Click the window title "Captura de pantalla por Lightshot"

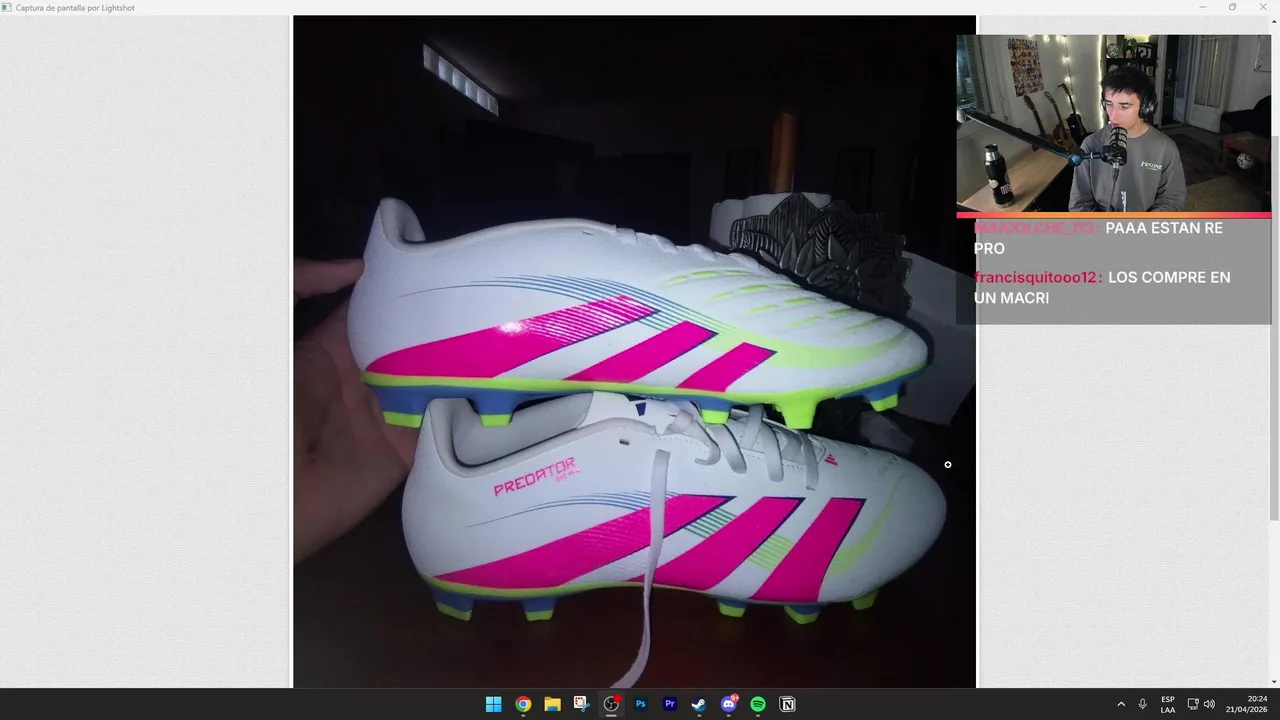(75, 7)
